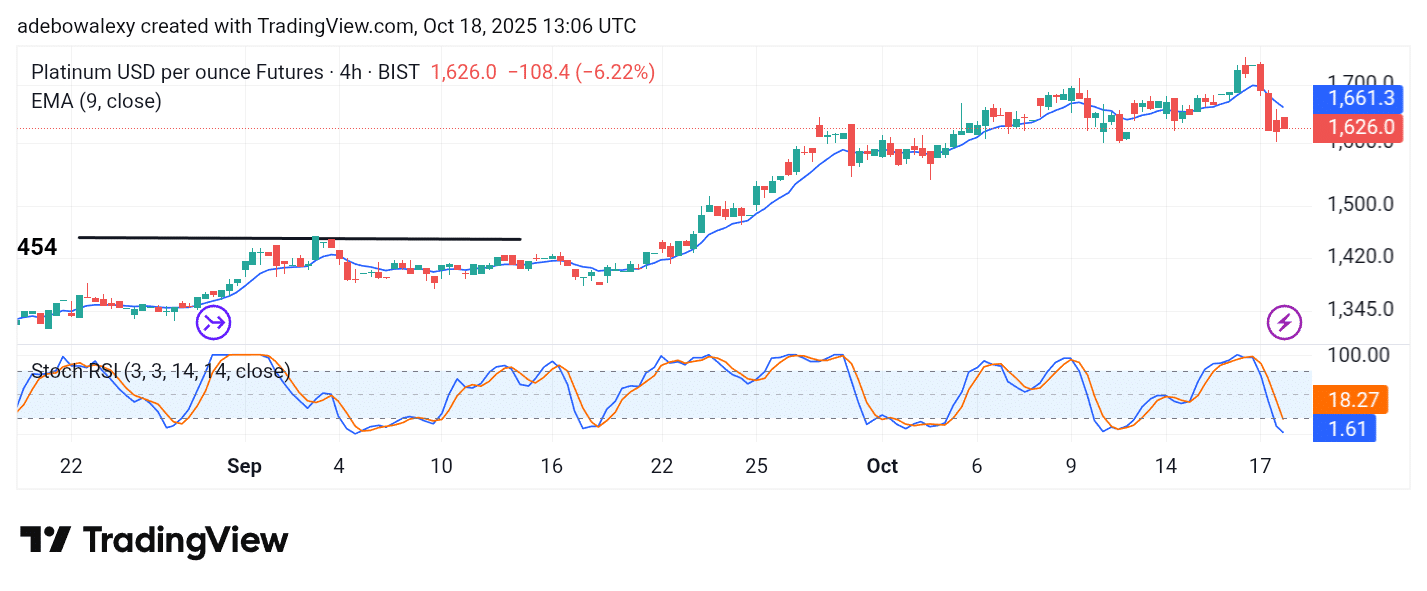The width and height of the screenshot is (1427, 591).
Task: Select the black horizontal resistance line
Action: [x=300, y=238]
